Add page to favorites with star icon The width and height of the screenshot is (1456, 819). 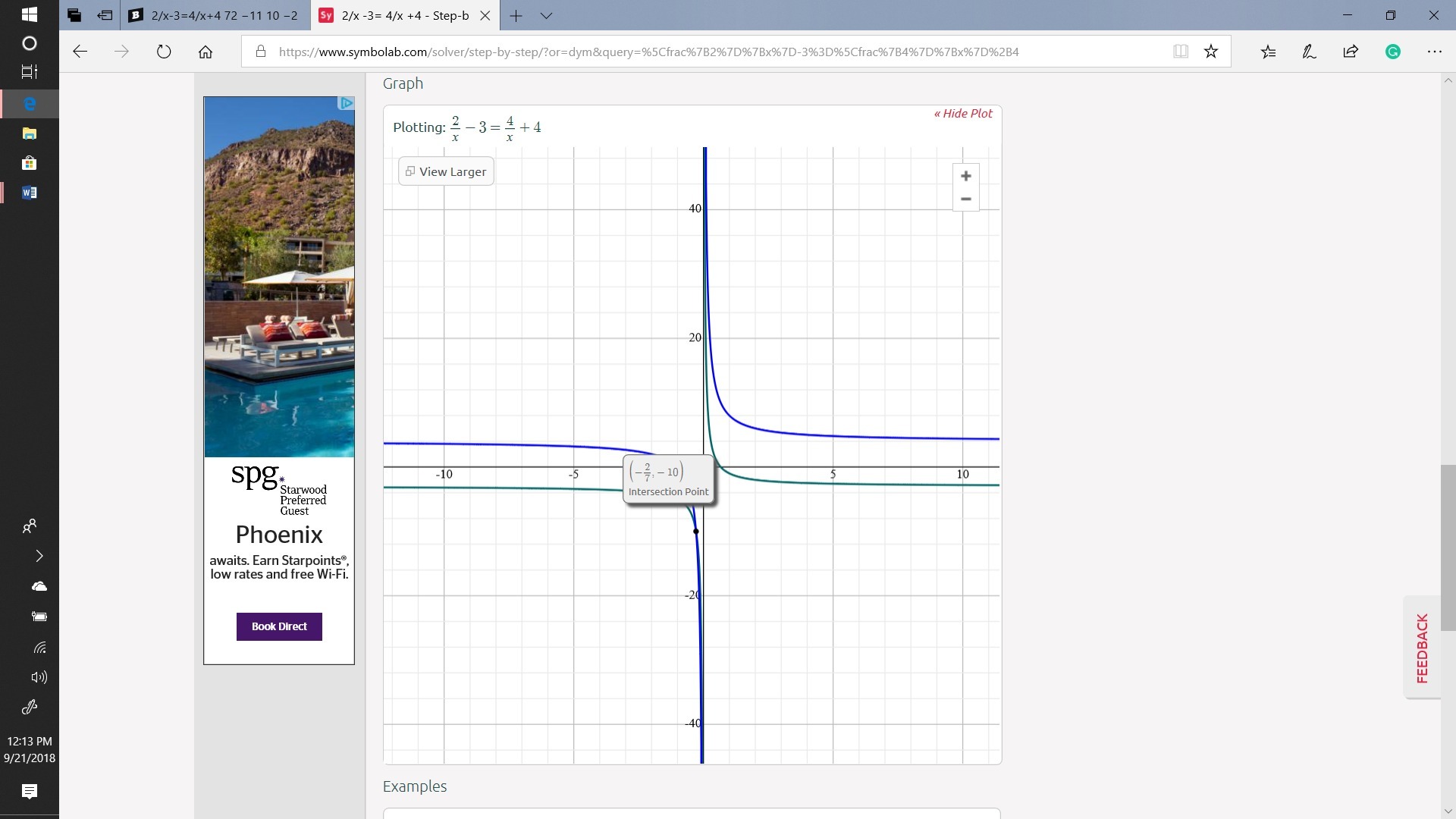(x=1211, y=52)
